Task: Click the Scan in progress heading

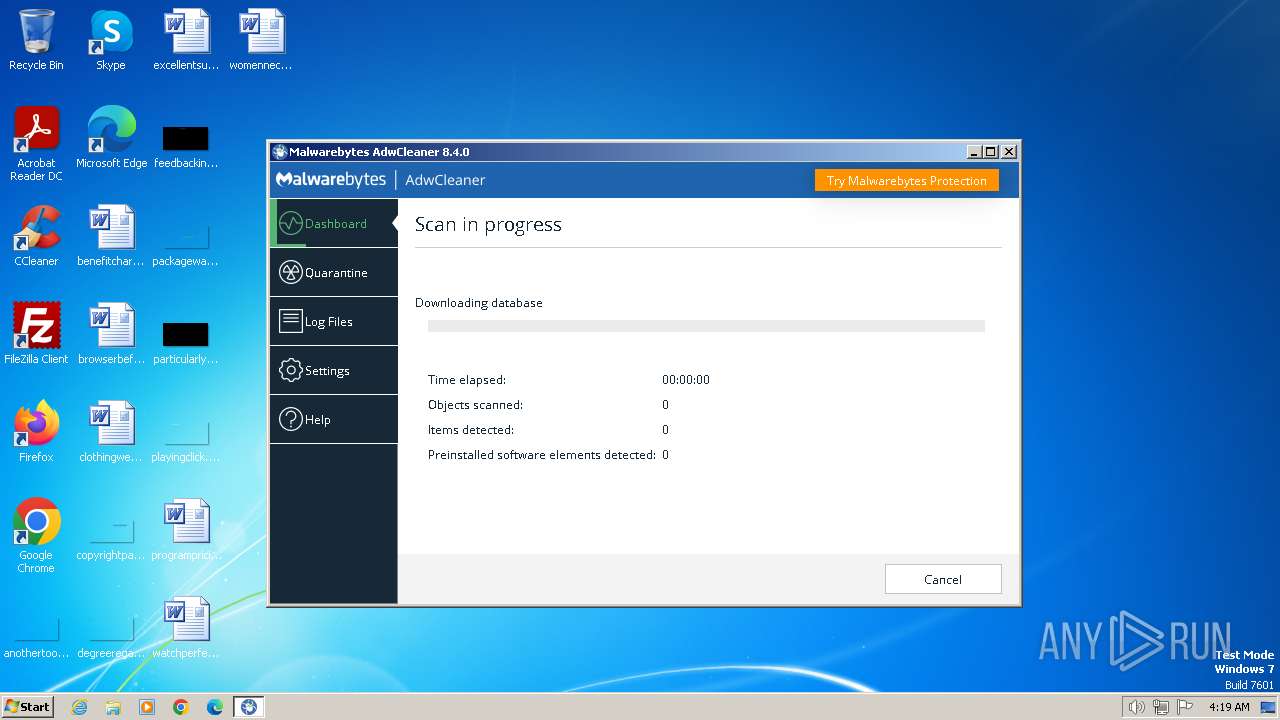Action: click(488, 225)
